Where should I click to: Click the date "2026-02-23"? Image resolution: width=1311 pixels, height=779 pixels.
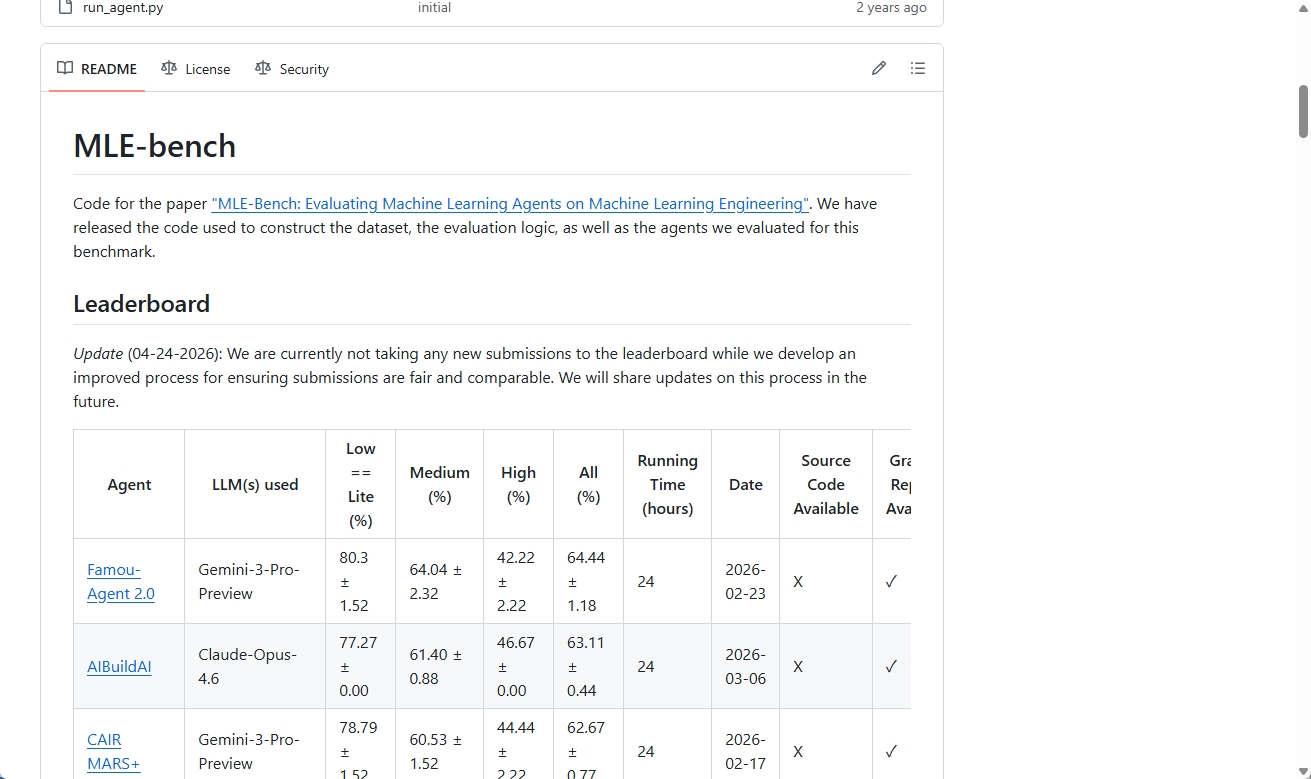click(746, 582)
